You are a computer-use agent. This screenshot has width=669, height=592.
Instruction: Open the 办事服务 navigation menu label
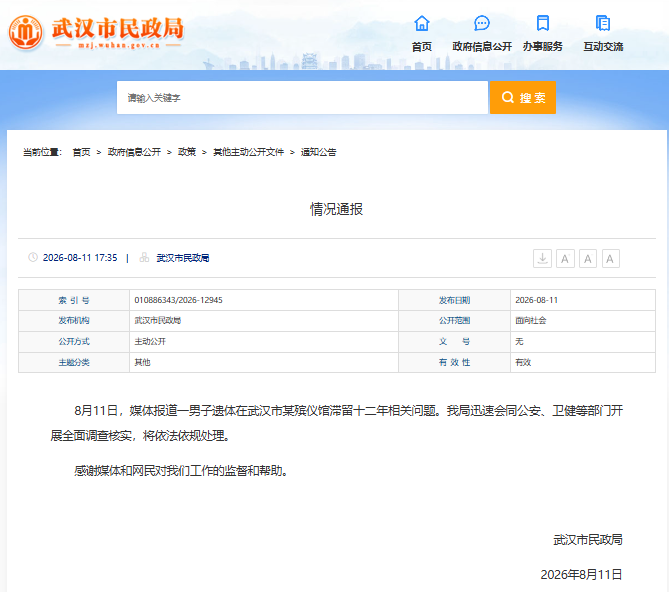tap(543, 46)
